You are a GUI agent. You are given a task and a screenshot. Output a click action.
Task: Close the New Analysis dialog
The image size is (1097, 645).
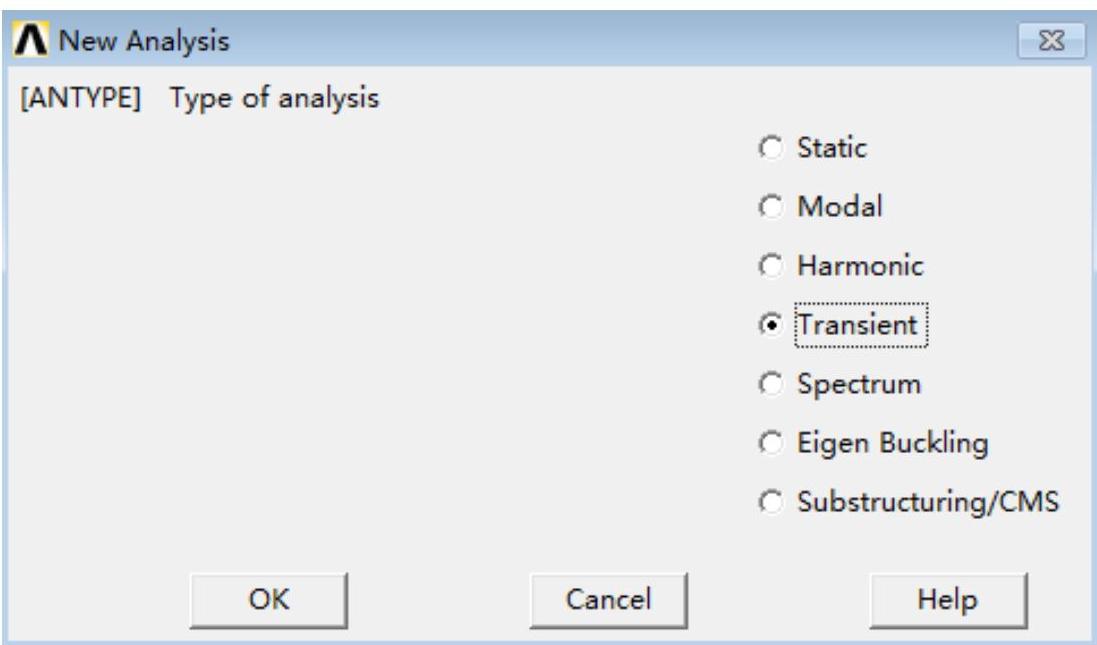click(1046, 43)
